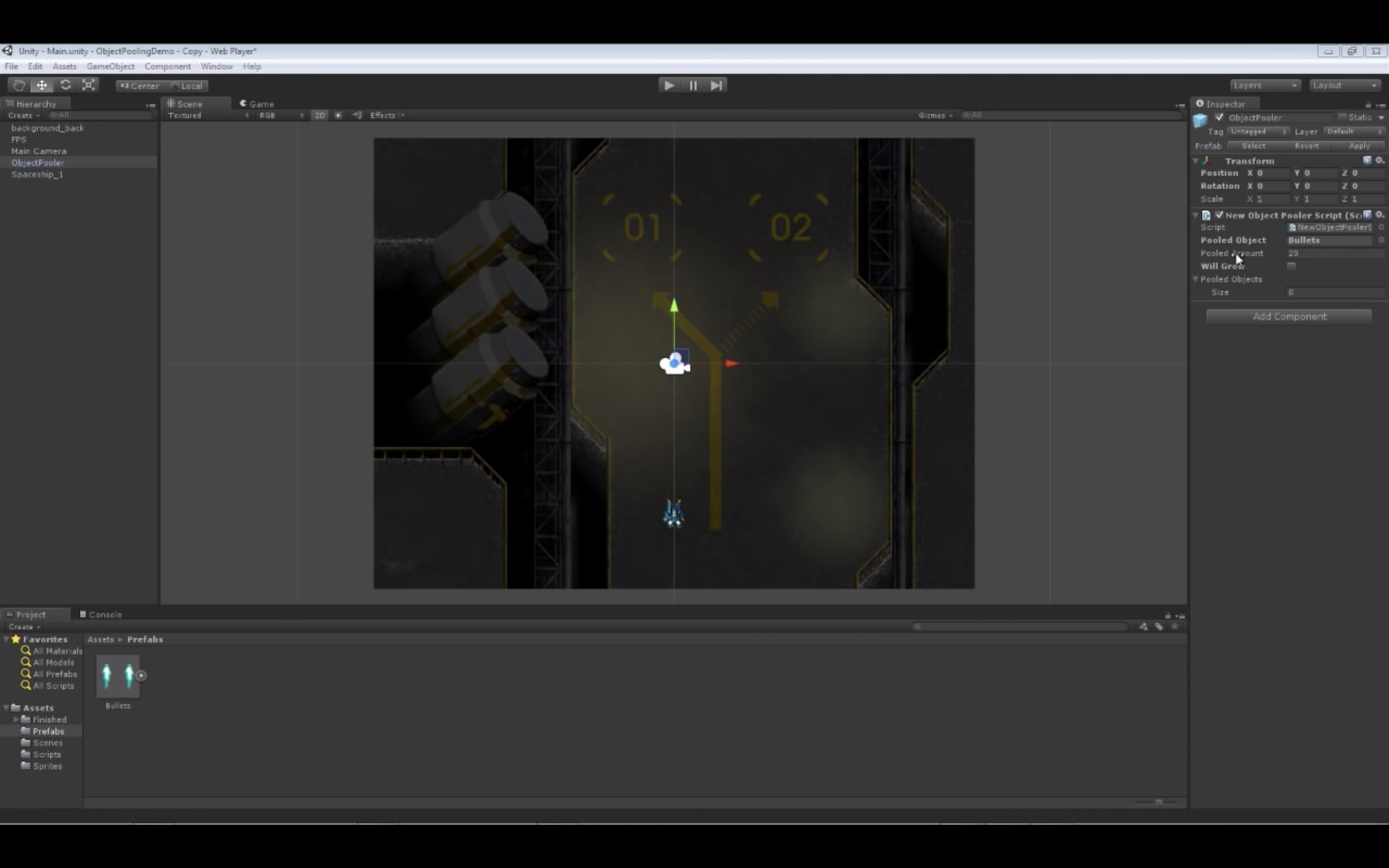
Task: Select the ObjectPooler in Hierarchy panel
Action: [x=37, y=162]
